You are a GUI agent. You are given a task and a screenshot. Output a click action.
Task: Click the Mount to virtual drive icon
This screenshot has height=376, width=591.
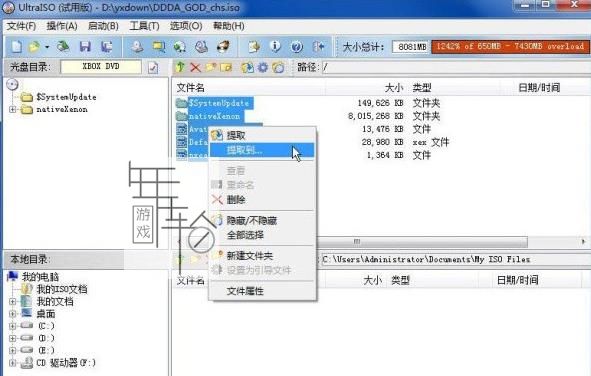[201, 47]
